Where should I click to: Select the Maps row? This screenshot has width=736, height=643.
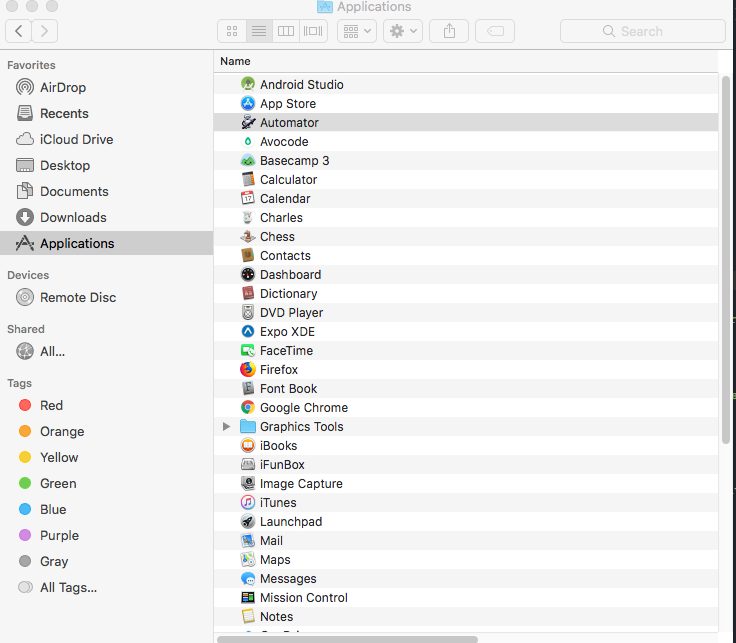coord(466,559)
